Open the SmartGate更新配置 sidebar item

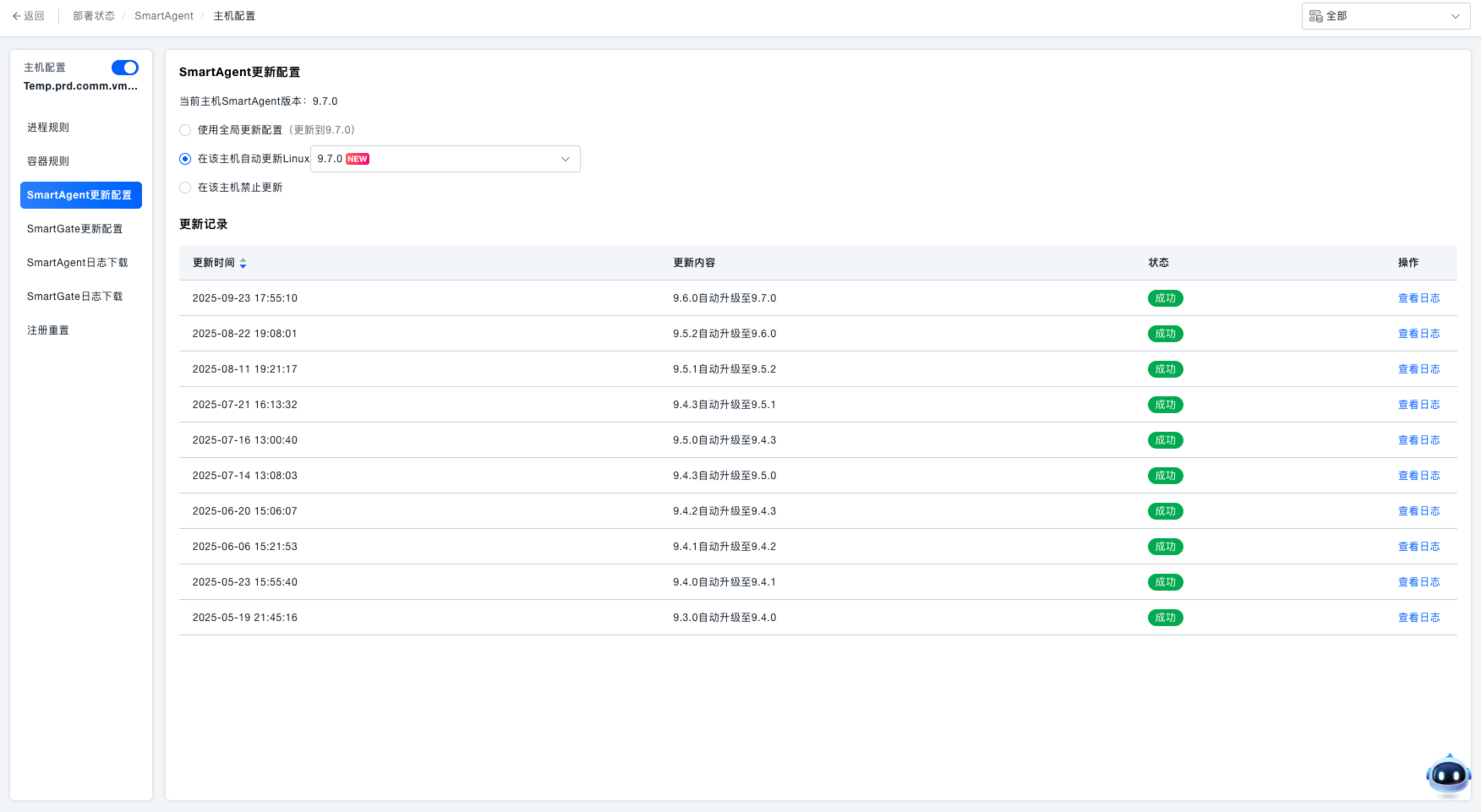74,229
